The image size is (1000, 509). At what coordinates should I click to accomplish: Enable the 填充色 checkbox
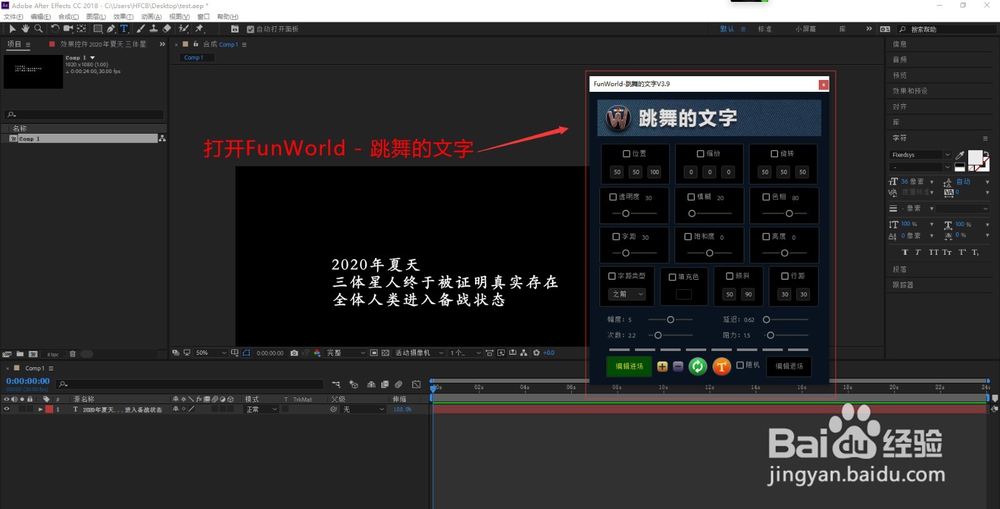[x=672, y=277]
